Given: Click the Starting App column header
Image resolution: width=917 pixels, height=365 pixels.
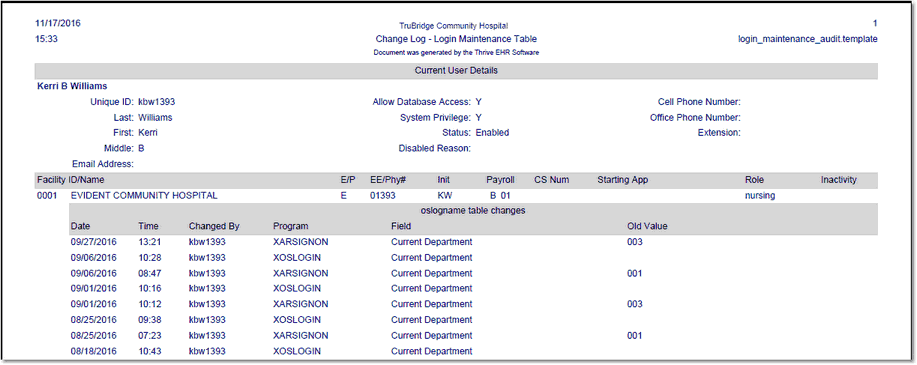Looking at the screenshot, I should pyautogui.click(x=623, y=180).
